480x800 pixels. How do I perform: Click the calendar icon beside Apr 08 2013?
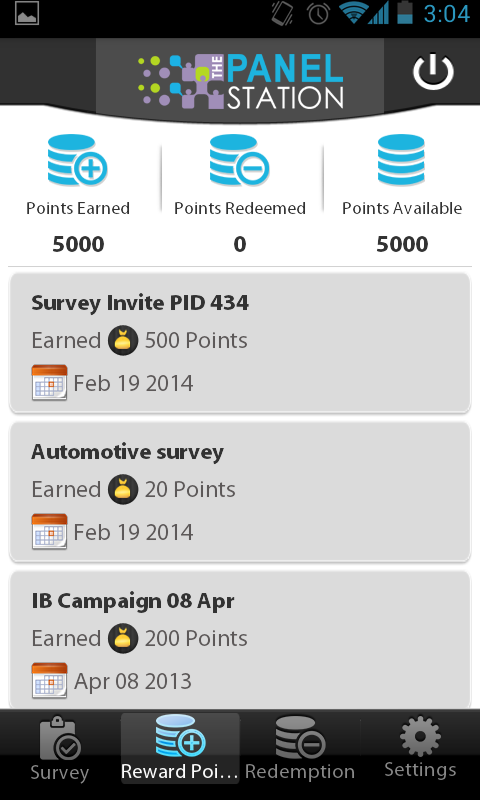click(x=49, y=681)
